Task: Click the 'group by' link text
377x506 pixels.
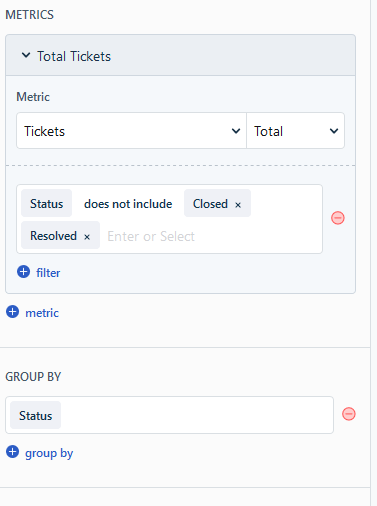Action: pos(49,453)
